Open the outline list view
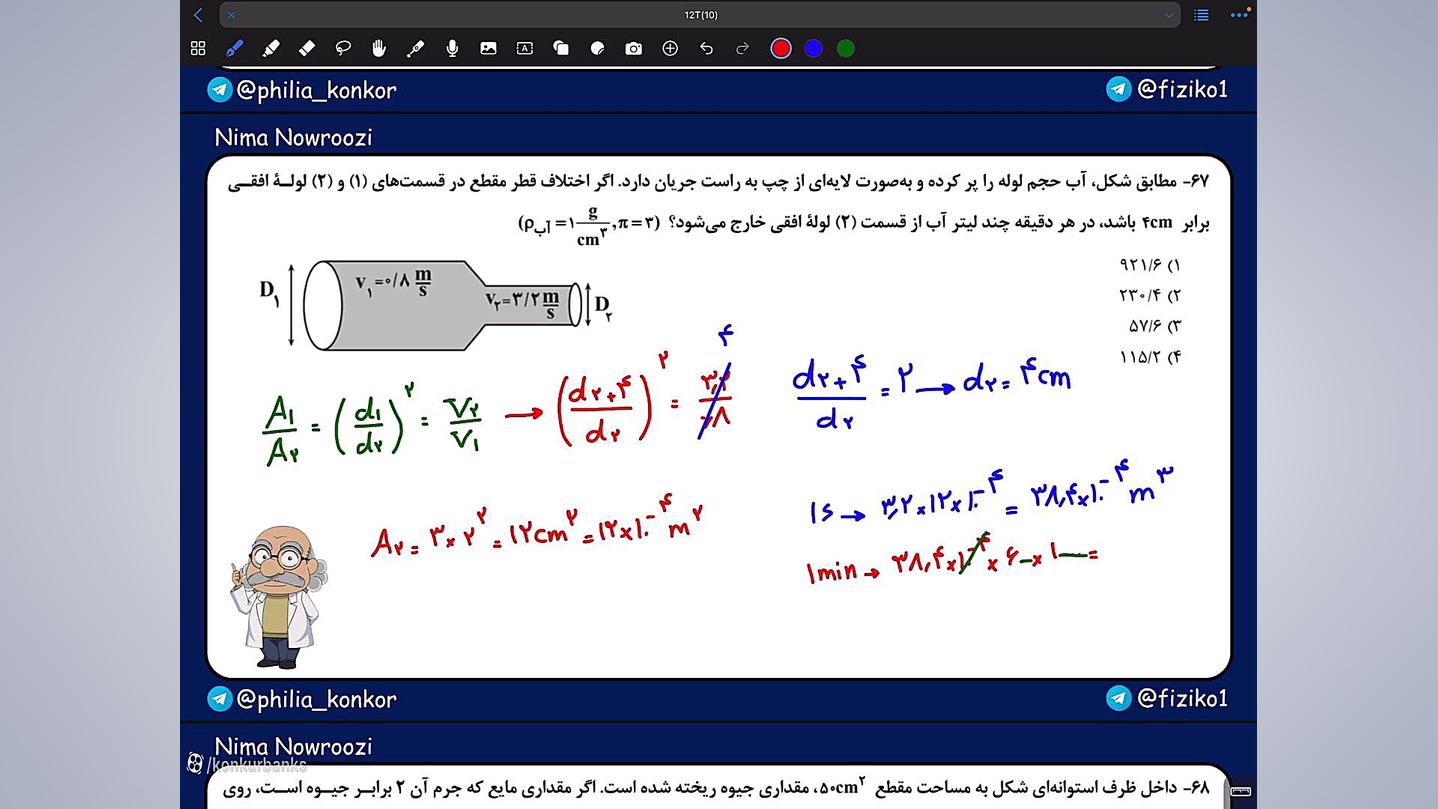This screenshot has height=809, width=1438. (x=1201, y=15)
